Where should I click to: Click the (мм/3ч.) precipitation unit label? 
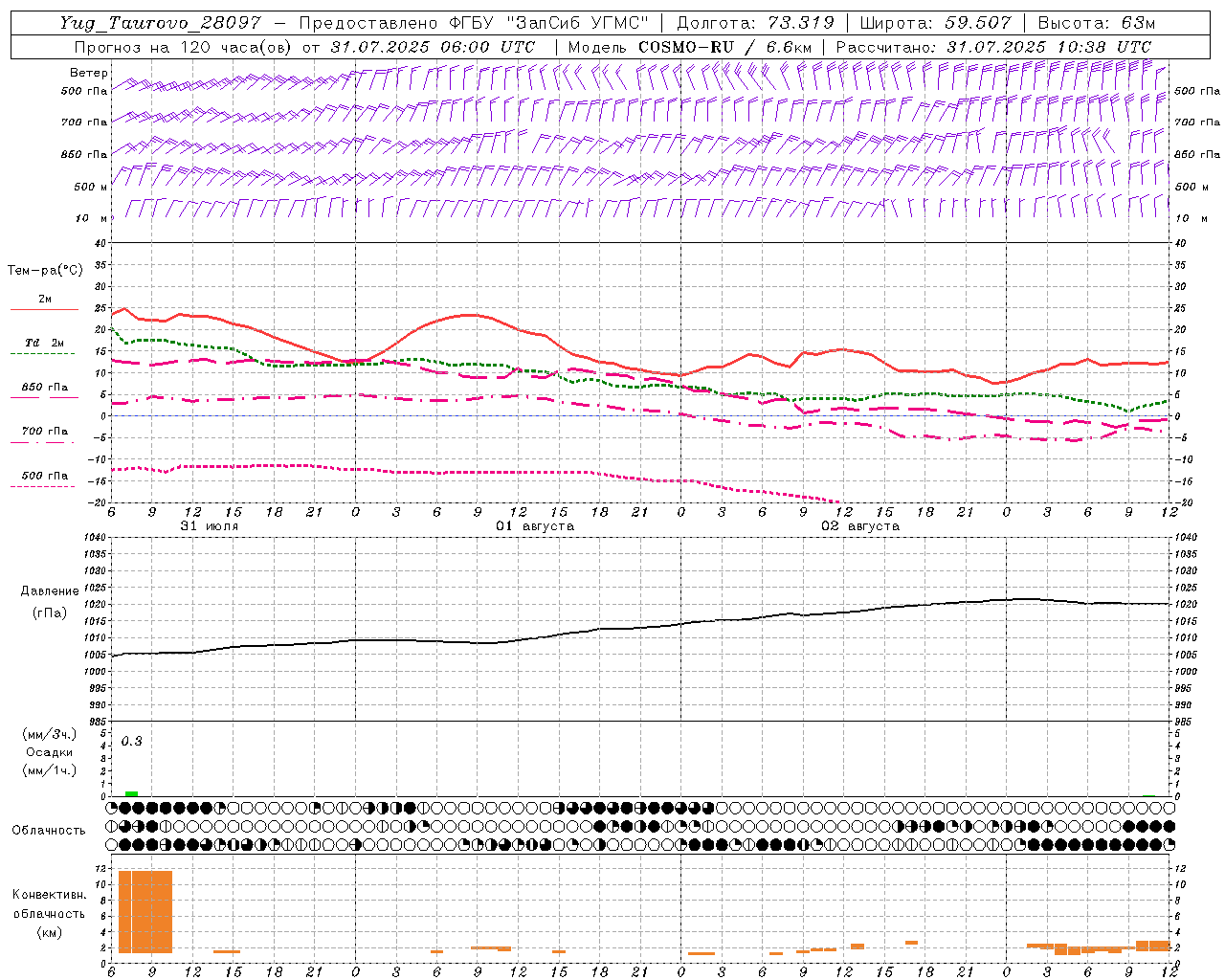50,734
